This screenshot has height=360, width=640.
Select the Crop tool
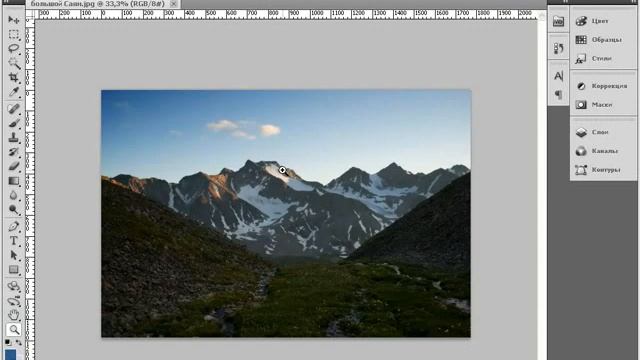click(14, 77)
